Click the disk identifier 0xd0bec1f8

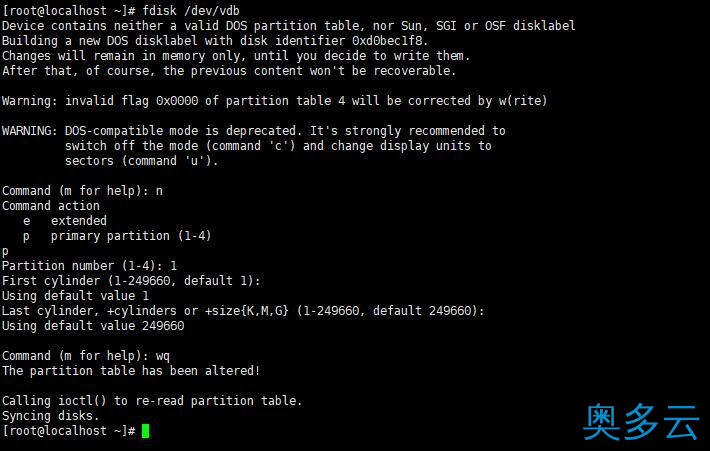coord(389,41)
